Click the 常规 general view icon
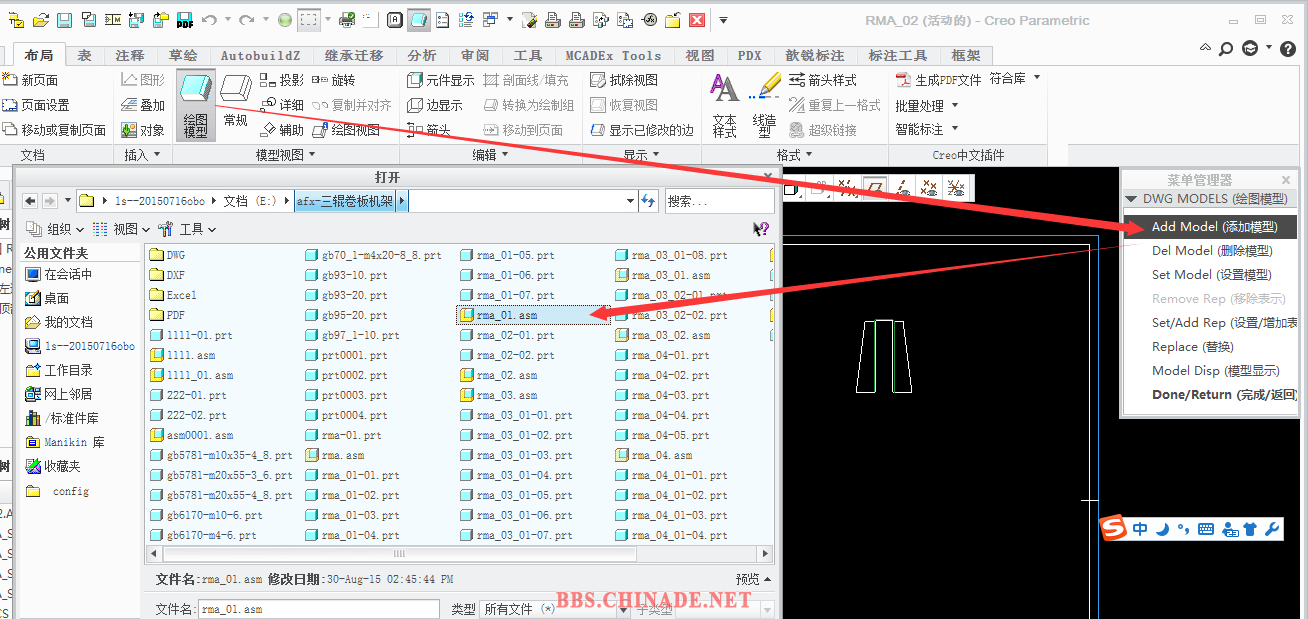This screenshot has height=619, width=1308. [x=236, y=102]
